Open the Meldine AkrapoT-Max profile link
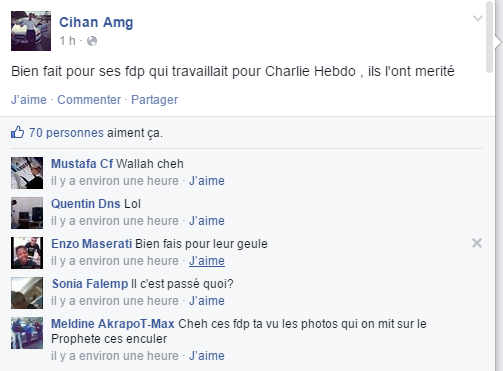This screenshot has height=371, width=503. 113,324
